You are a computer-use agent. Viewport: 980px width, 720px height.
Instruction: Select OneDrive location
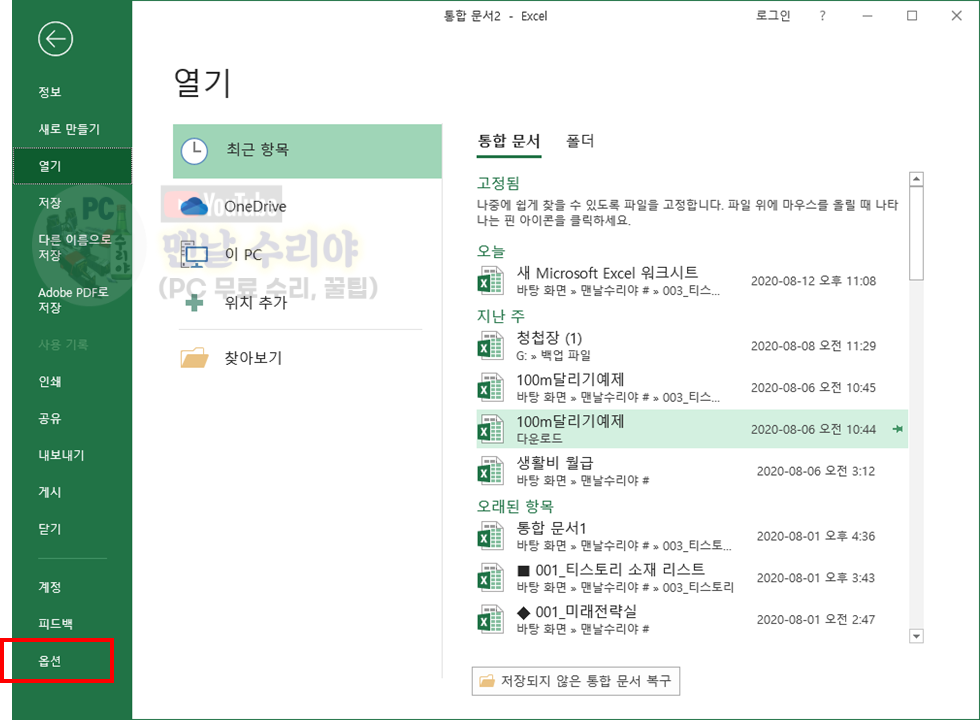point(308,206)
